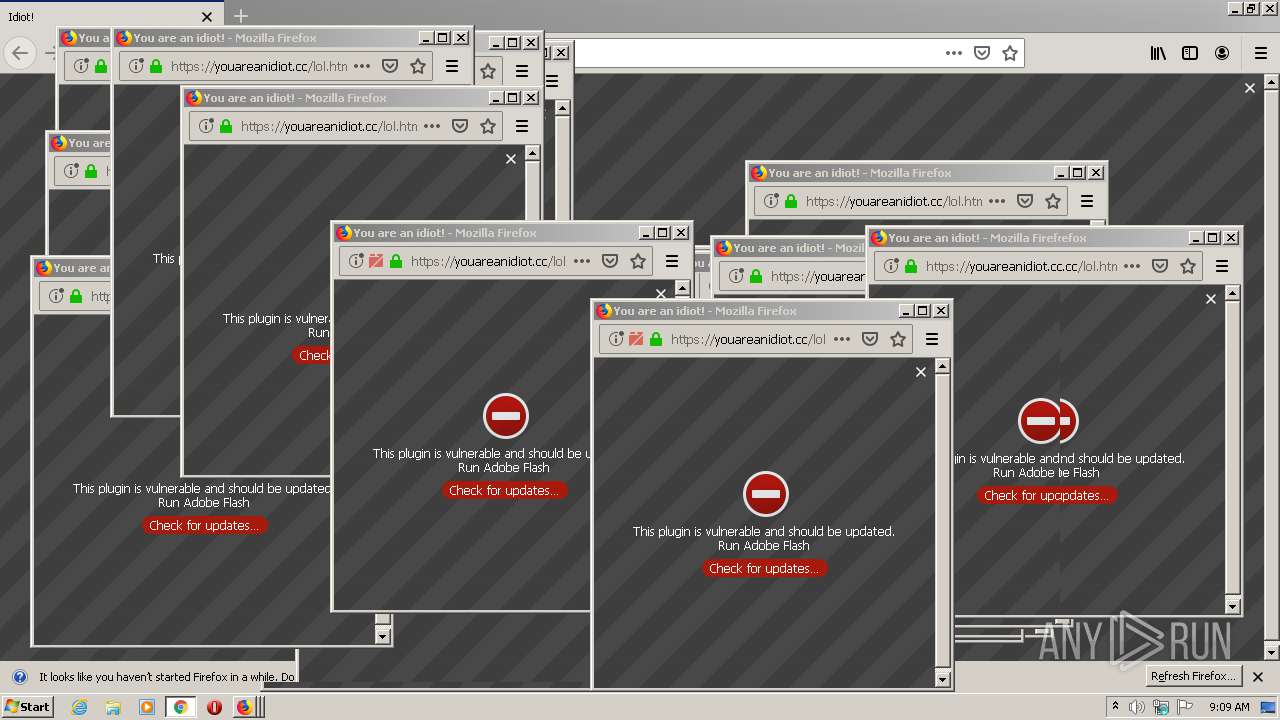Open page actions dots in the frontmost popup
The image size is (1280, 720).
tap(842, 339)
